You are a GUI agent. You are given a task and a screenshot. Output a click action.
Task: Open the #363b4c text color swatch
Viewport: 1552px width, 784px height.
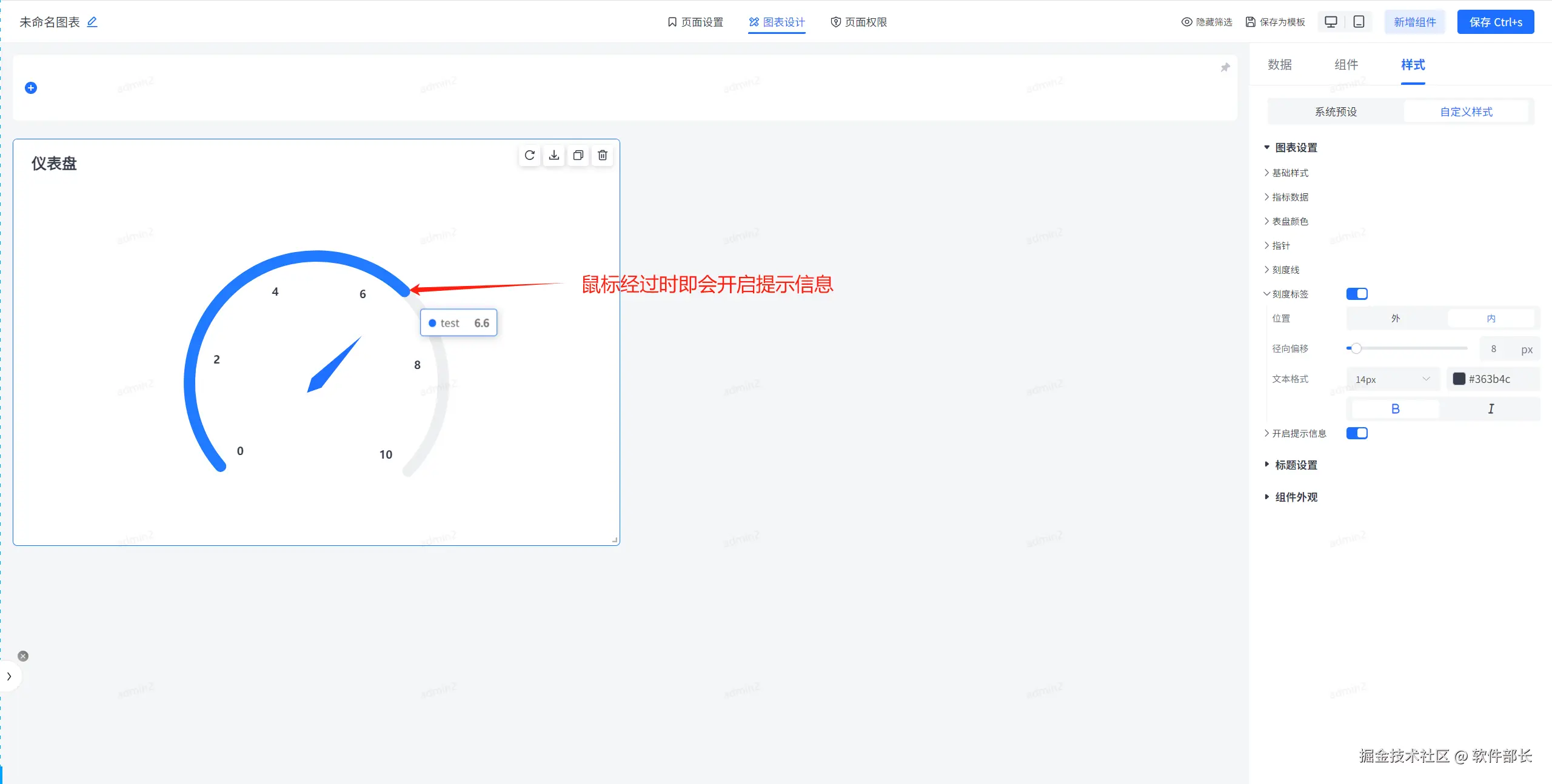(x=1459, y=379)
